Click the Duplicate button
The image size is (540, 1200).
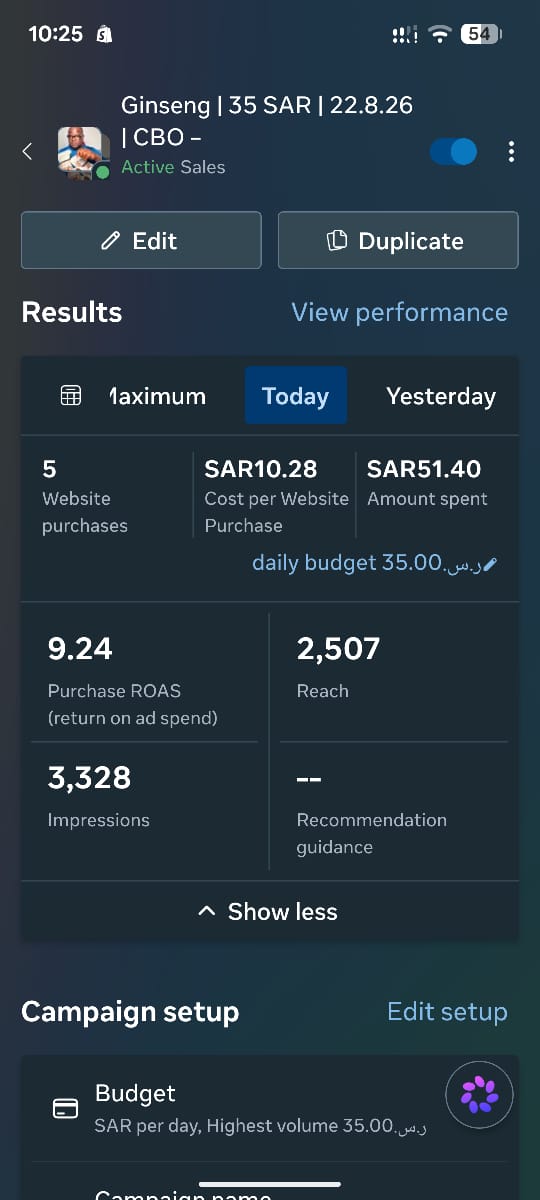(398, 240)
